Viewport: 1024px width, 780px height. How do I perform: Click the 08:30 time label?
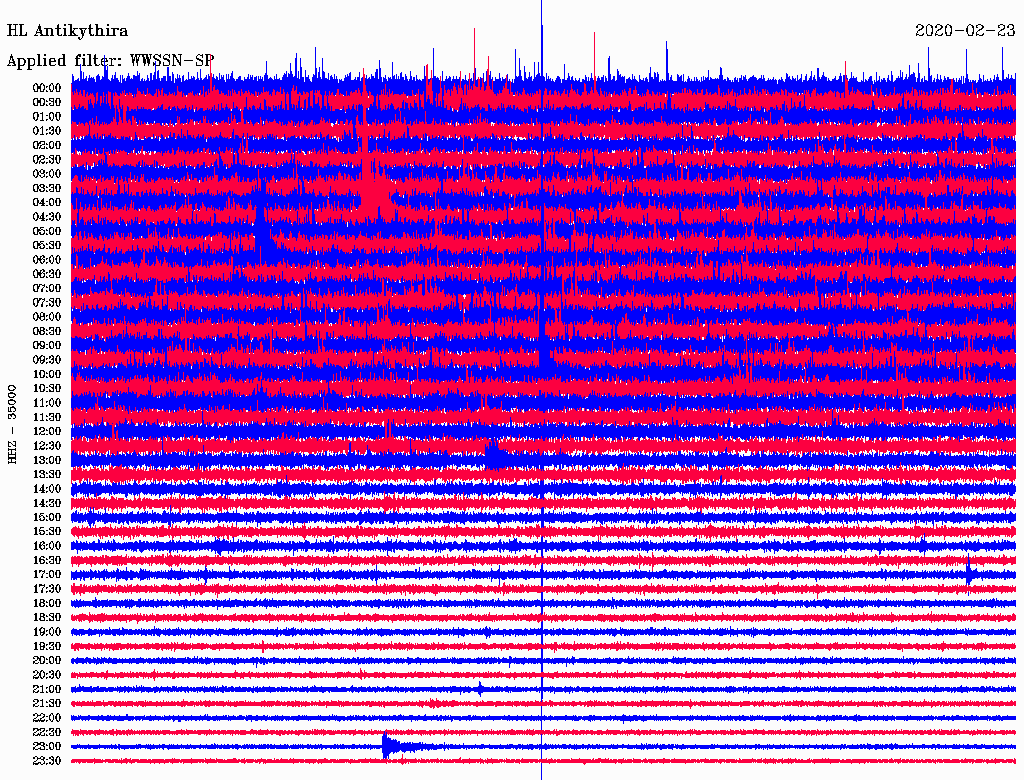47,331
